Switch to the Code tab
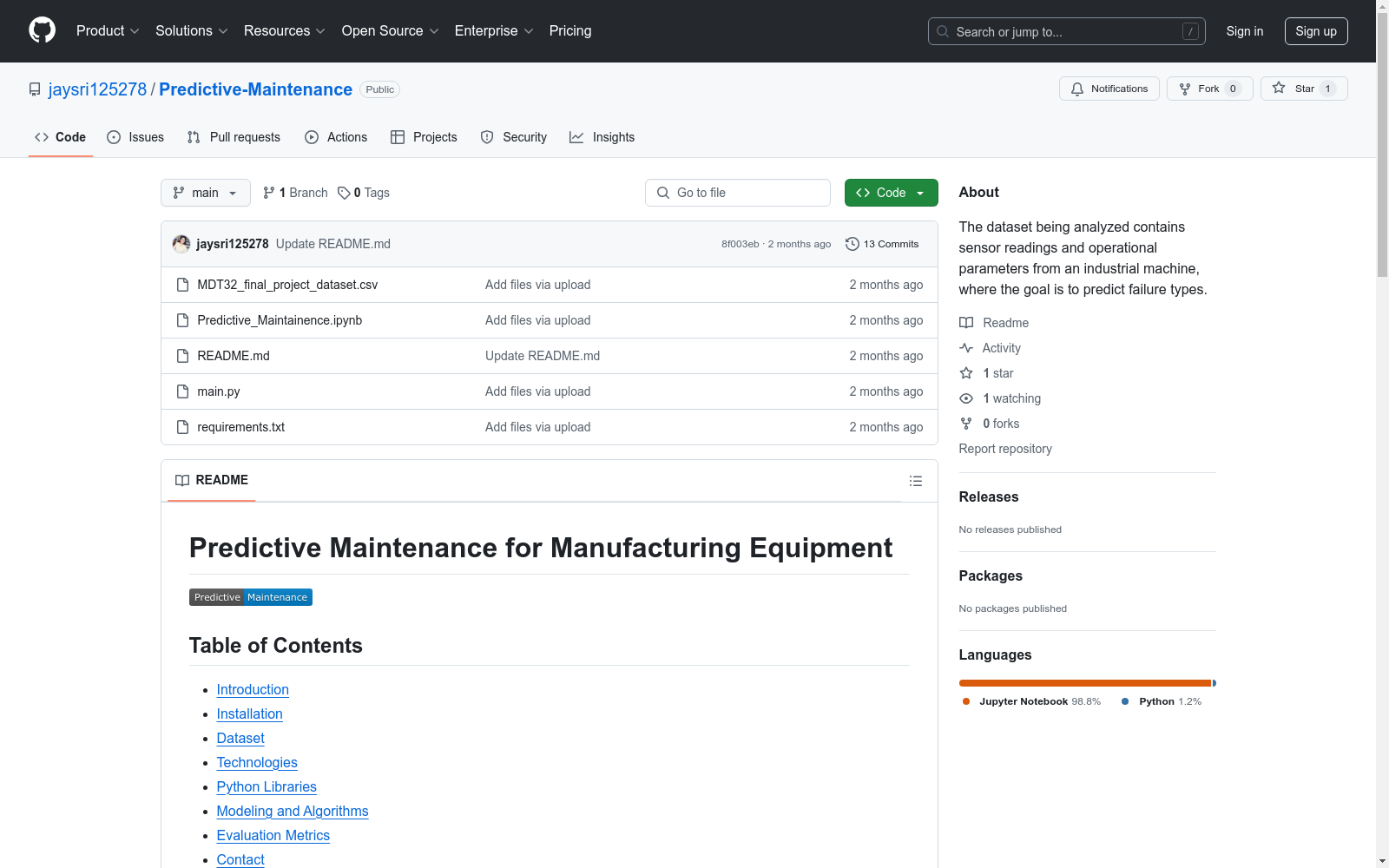Screen dimensions: 1389x868 point(61,137)
